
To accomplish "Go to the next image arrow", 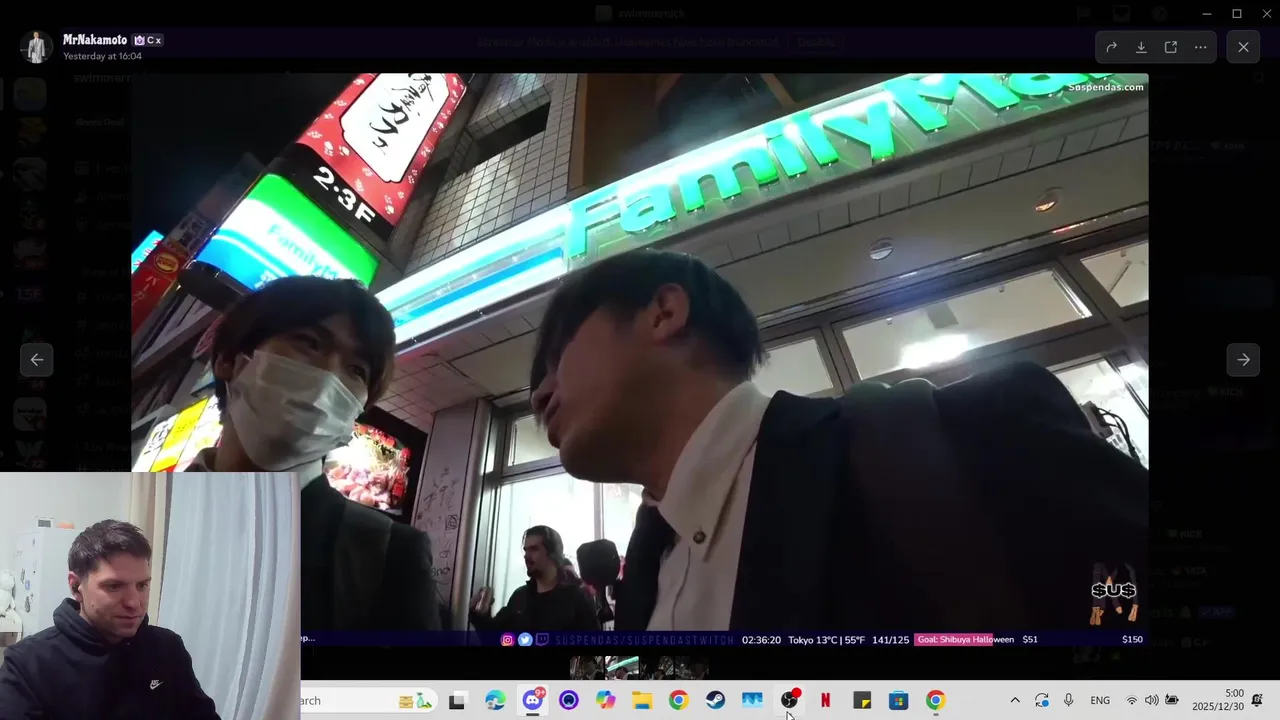I will (x=1243, y=360).
